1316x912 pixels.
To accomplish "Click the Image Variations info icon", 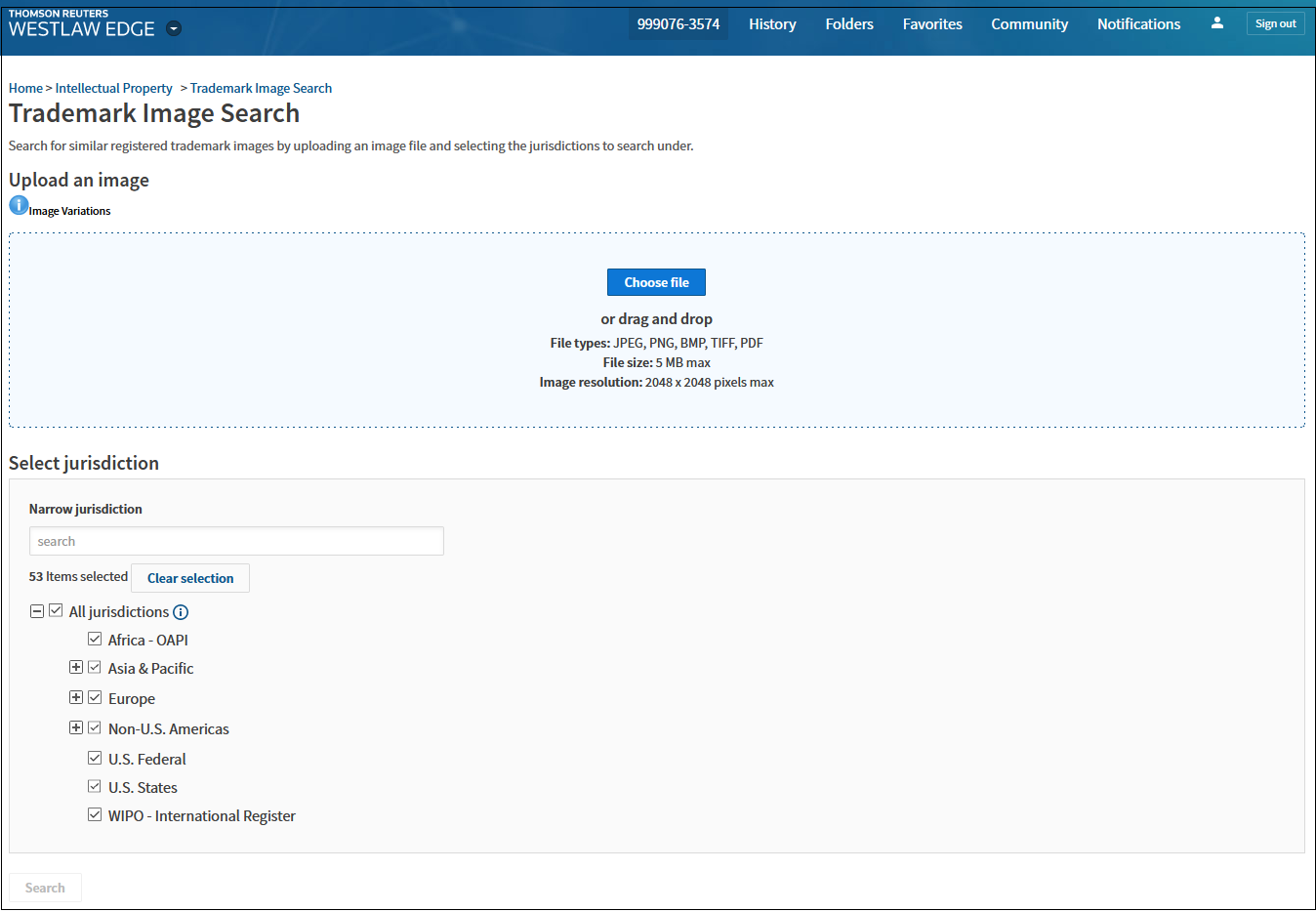I will (19, 205).
